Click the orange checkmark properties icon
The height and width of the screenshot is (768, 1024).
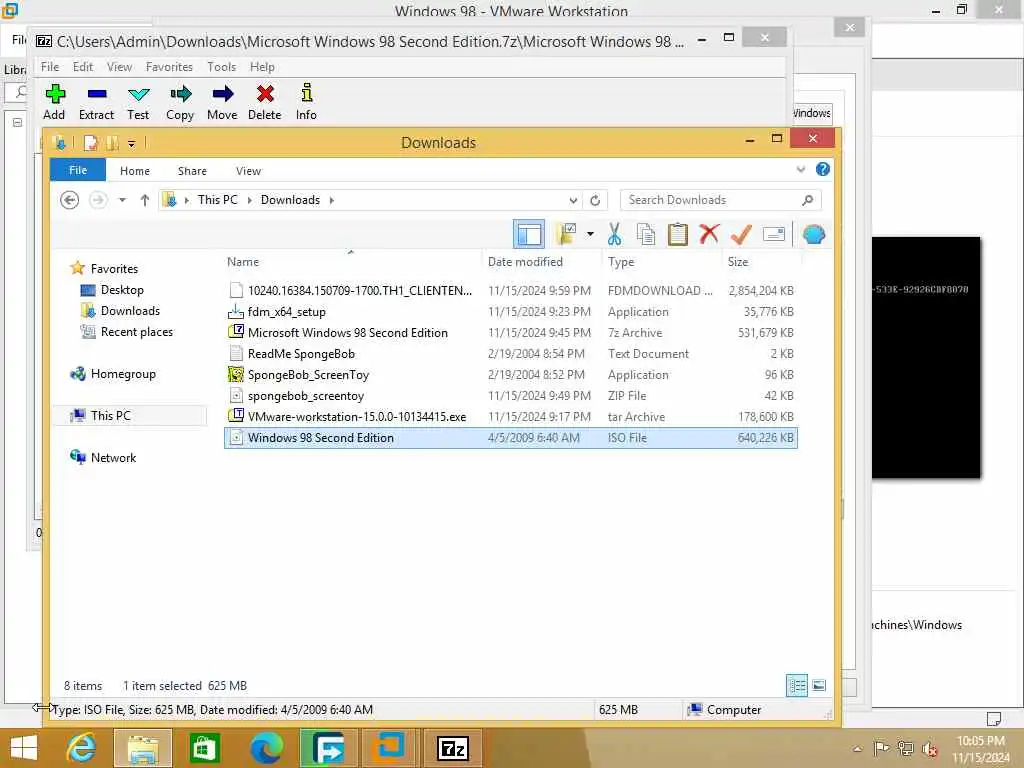741,234
